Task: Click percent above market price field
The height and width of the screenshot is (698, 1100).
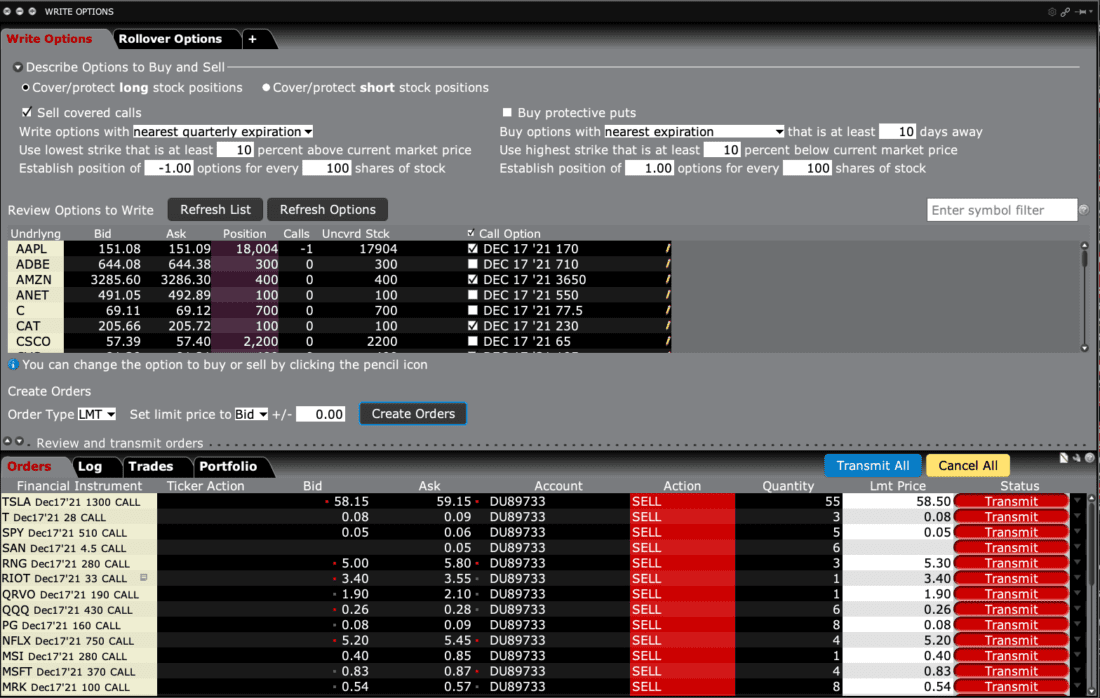Action: [236, 150]
